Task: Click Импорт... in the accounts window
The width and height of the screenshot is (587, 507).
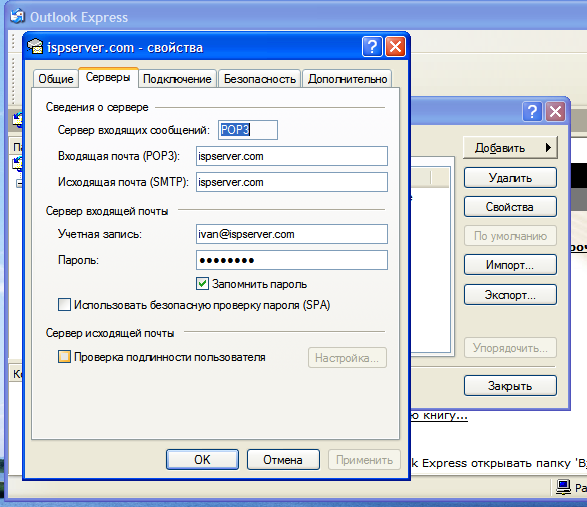Action: (510, 265)
